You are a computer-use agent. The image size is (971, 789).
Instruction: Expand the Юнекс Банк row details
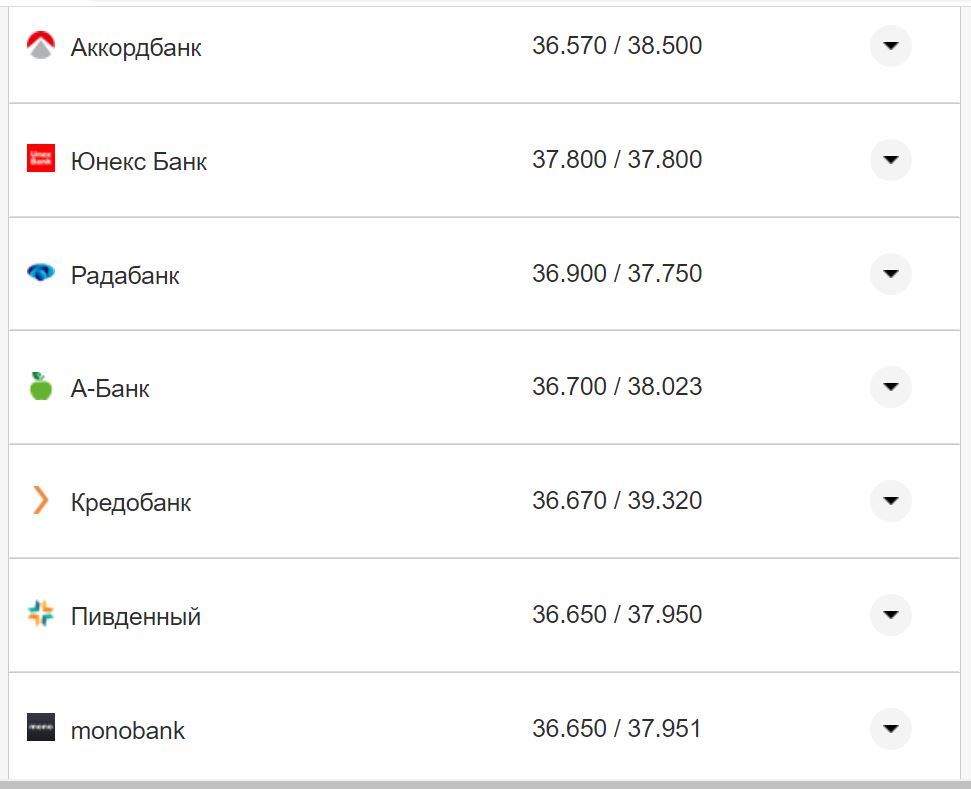tap(889, 159)
